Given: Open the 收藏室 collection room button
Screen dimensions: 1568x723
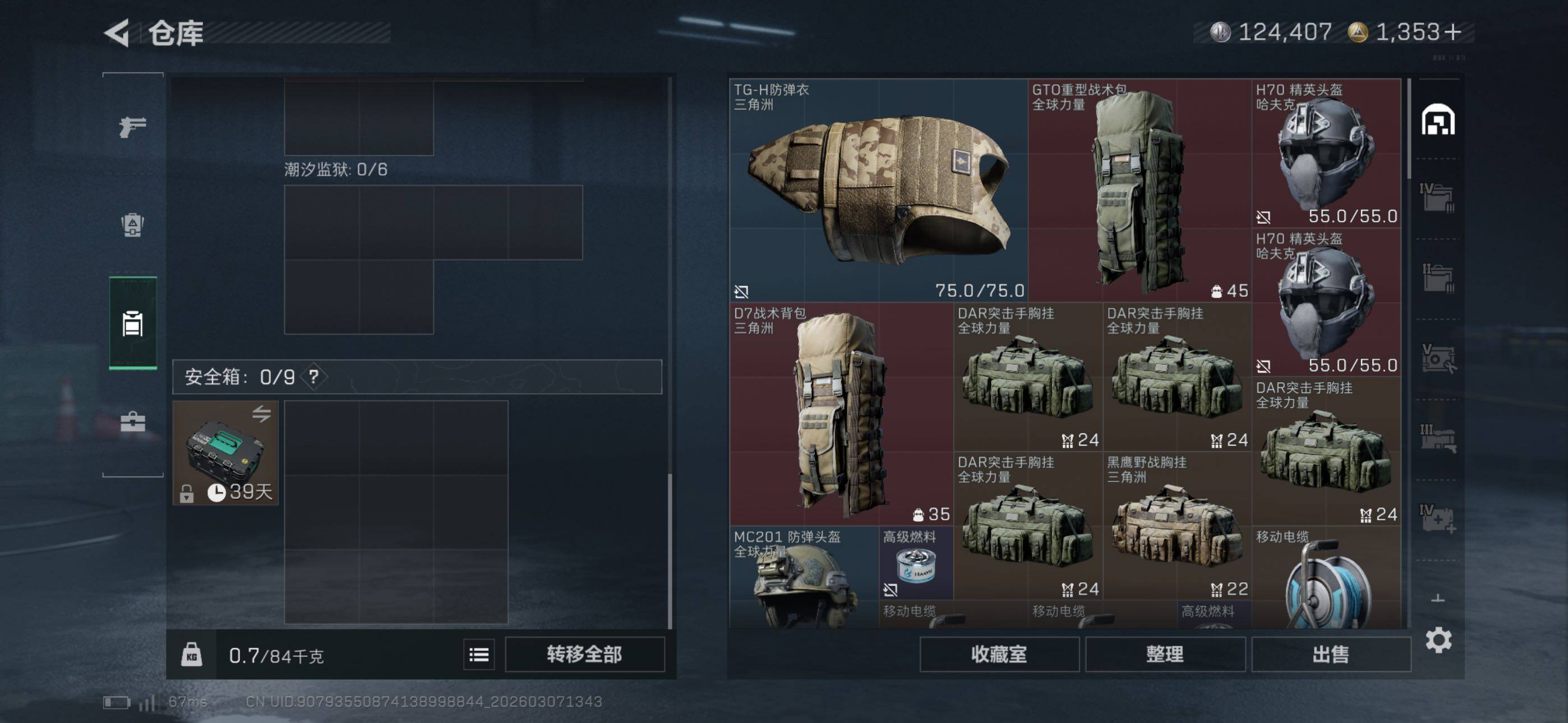Looking at the screenshot, I should tap(999, 655).
